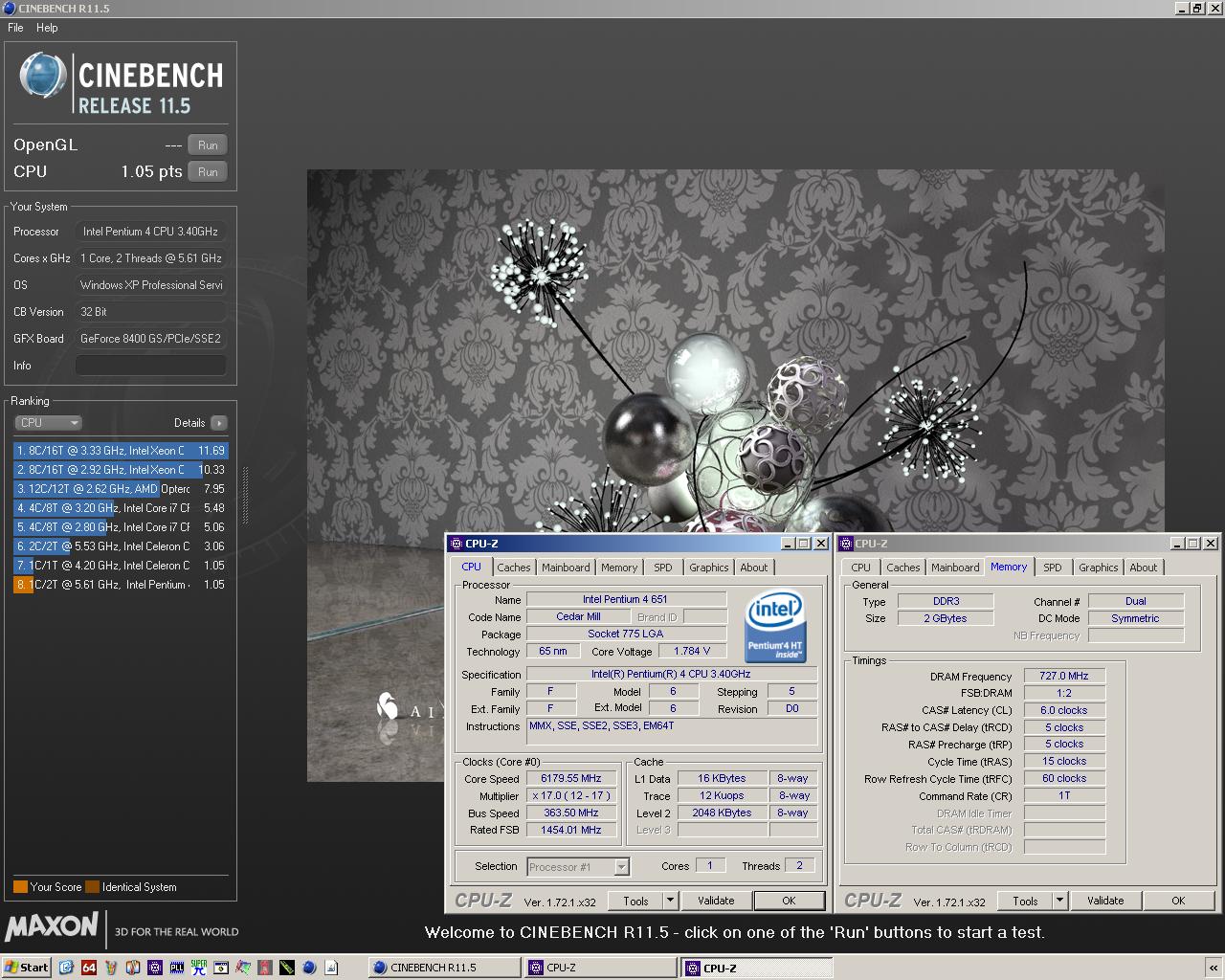Click the Intel Pentium 4 HT logo
Image resolution: width=1225 pixels, height=980 pixels.
coord(775,625)
